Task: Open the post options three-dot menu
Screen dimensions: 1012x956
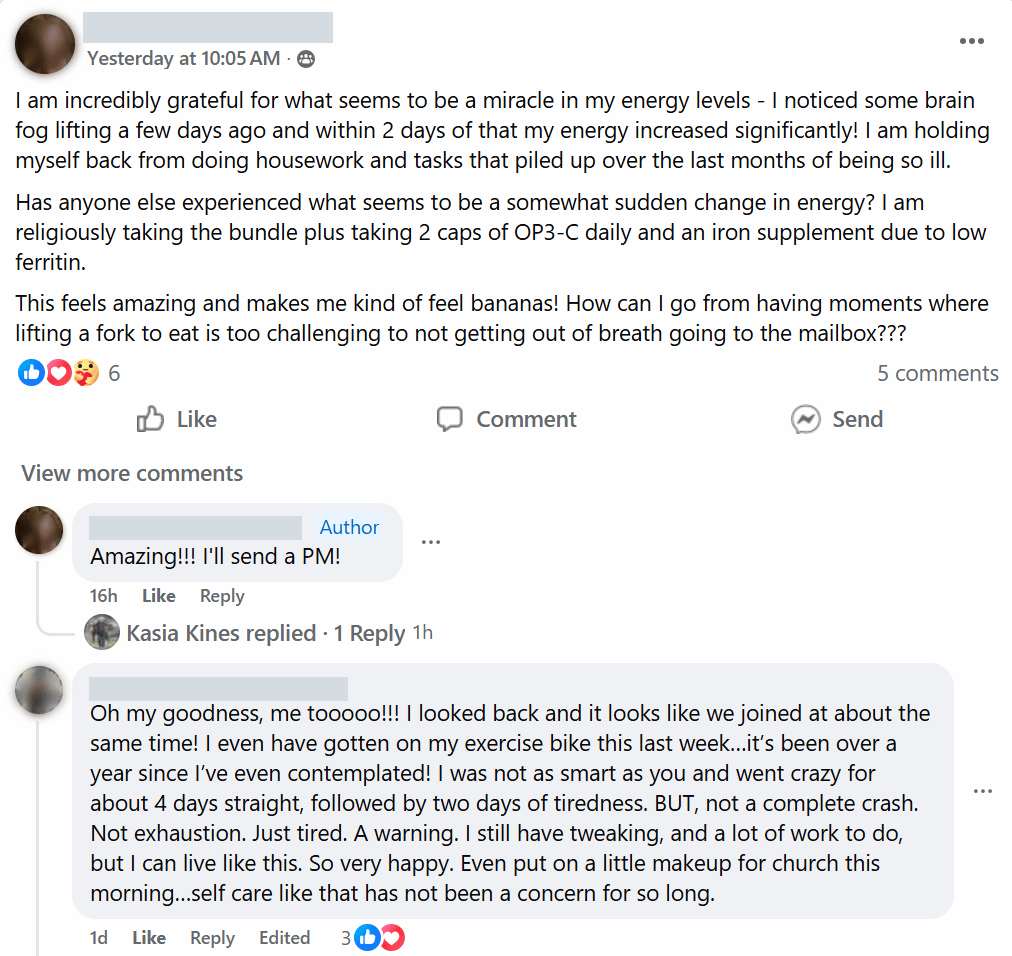Action: pos(971,41)
